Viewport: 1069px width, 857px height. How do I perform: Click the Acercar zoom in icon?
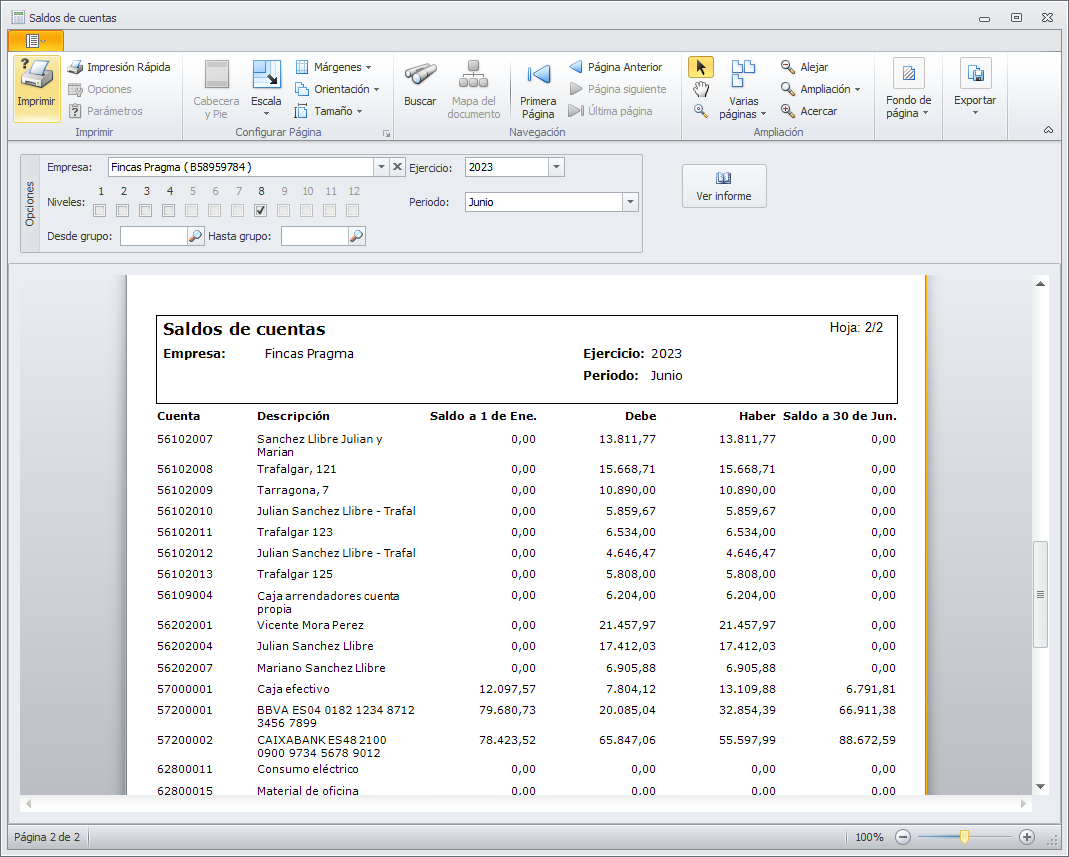[788, 111]
